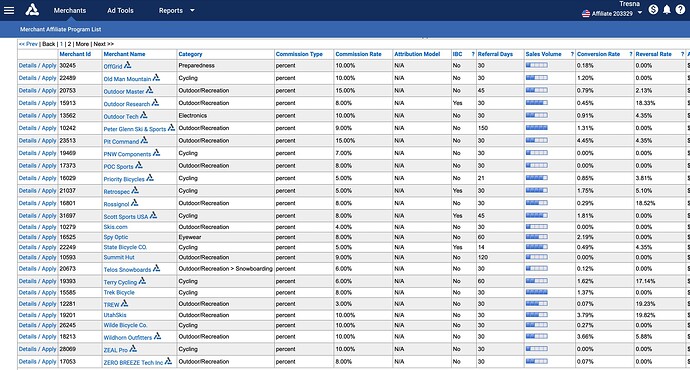Click the logo icon next to PNW Components

156,153
